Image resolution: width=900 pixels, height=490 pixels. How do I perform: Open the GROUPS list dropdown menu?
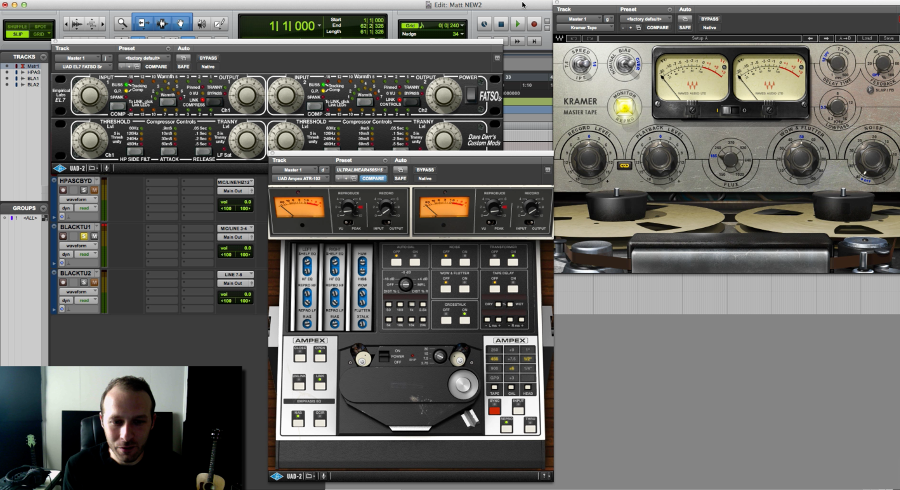pos(43,208)
